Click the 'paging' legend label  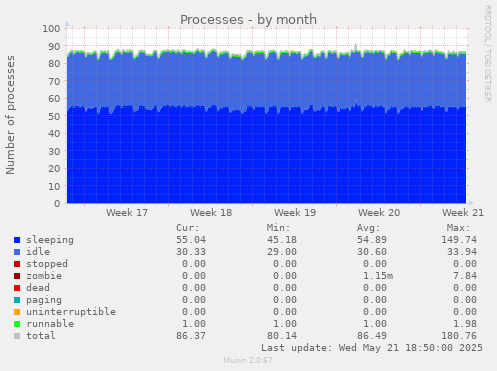coord(44,300)
